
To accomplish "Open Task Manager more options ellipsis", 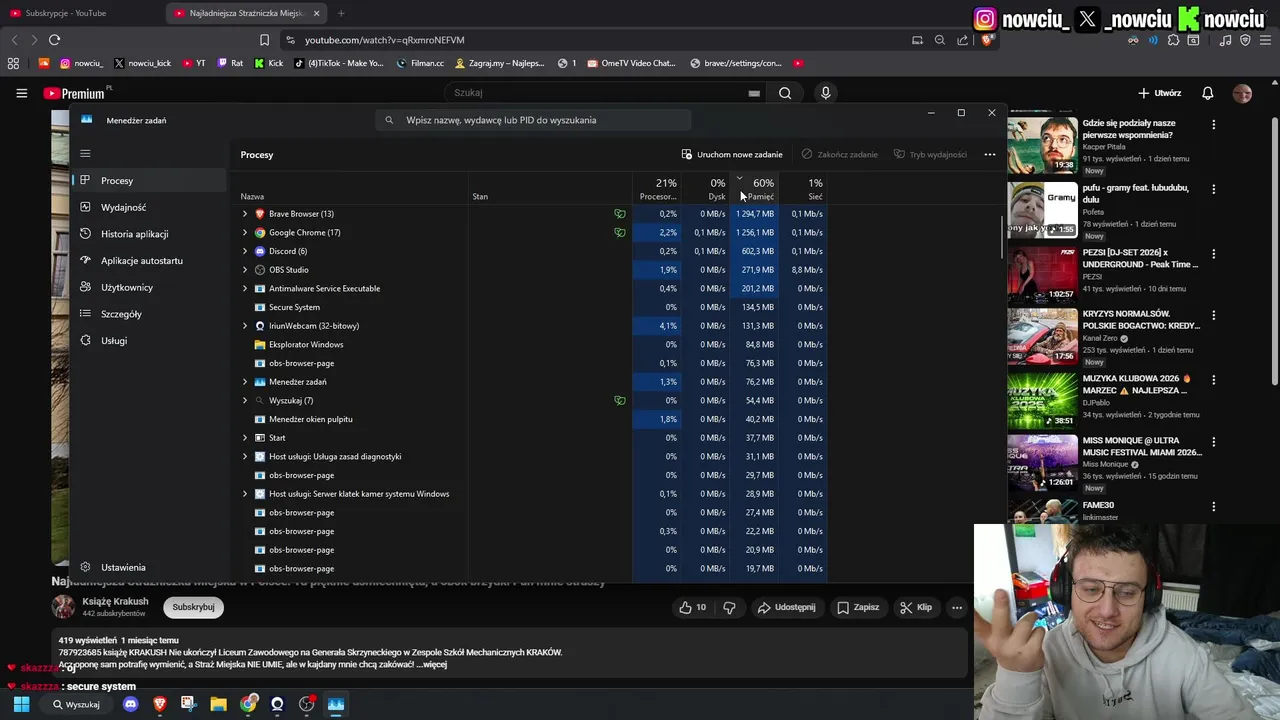I will click(989, 155).
